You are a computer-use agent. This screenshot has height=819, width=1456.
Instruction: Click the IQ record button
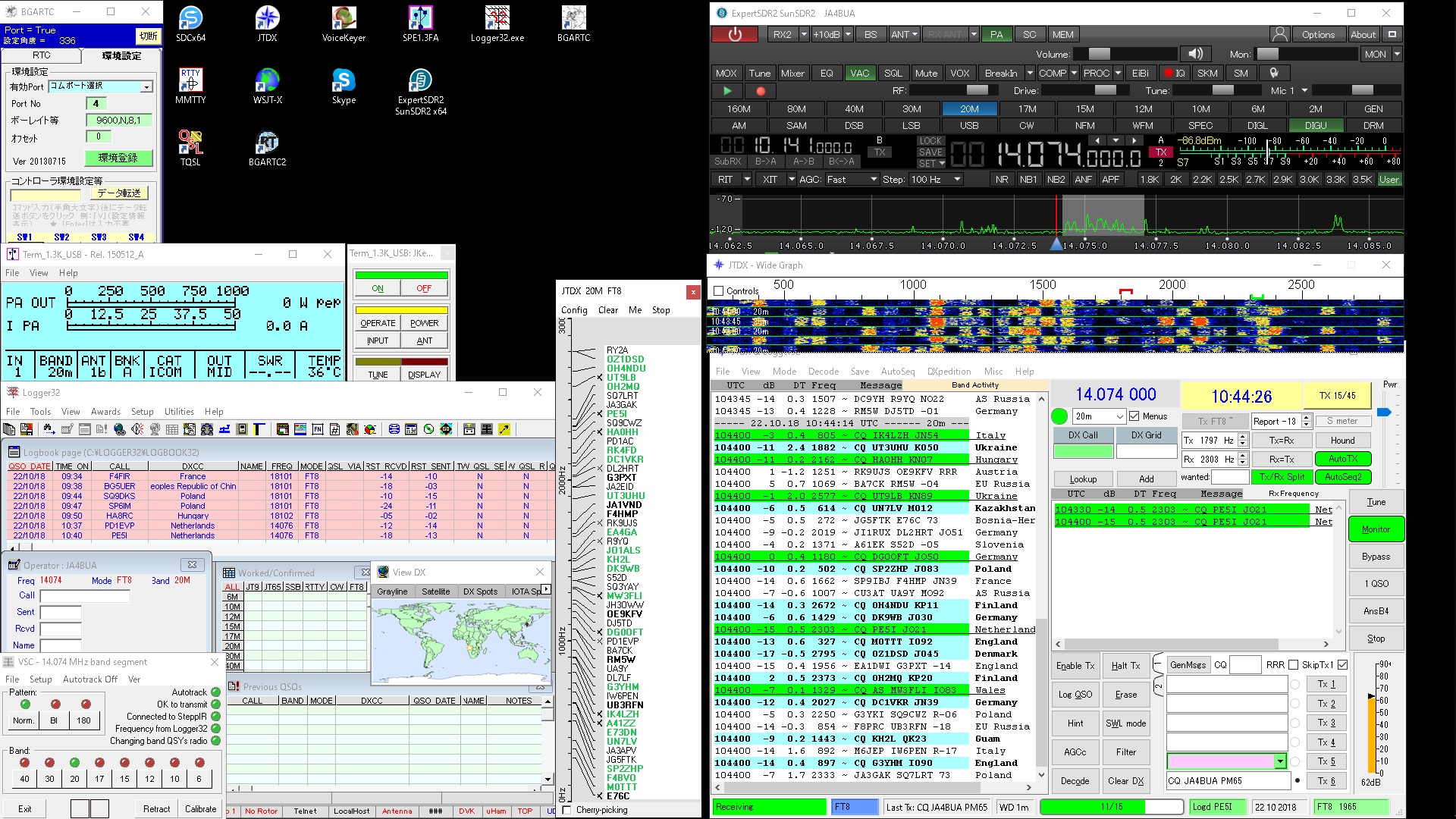(1175, 73)
